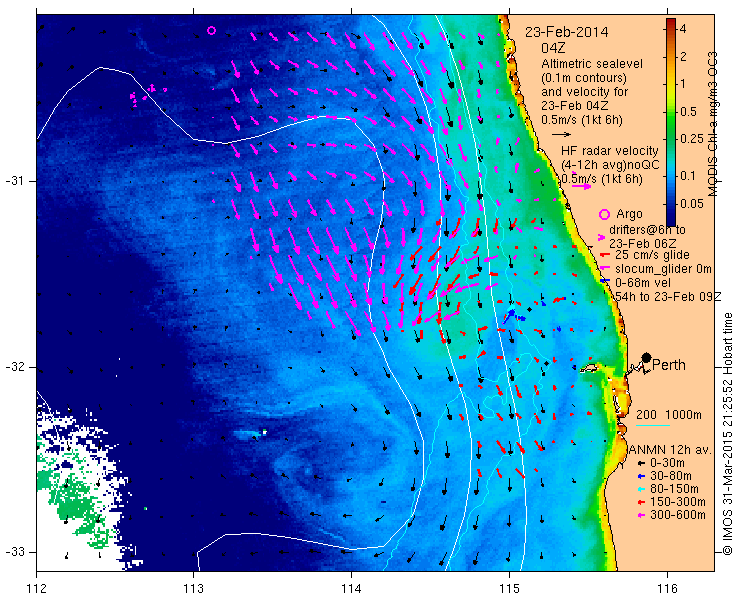This screenshot has height=600, width=740.
Task: Click the longitude axis label 112
Action: 36,589
